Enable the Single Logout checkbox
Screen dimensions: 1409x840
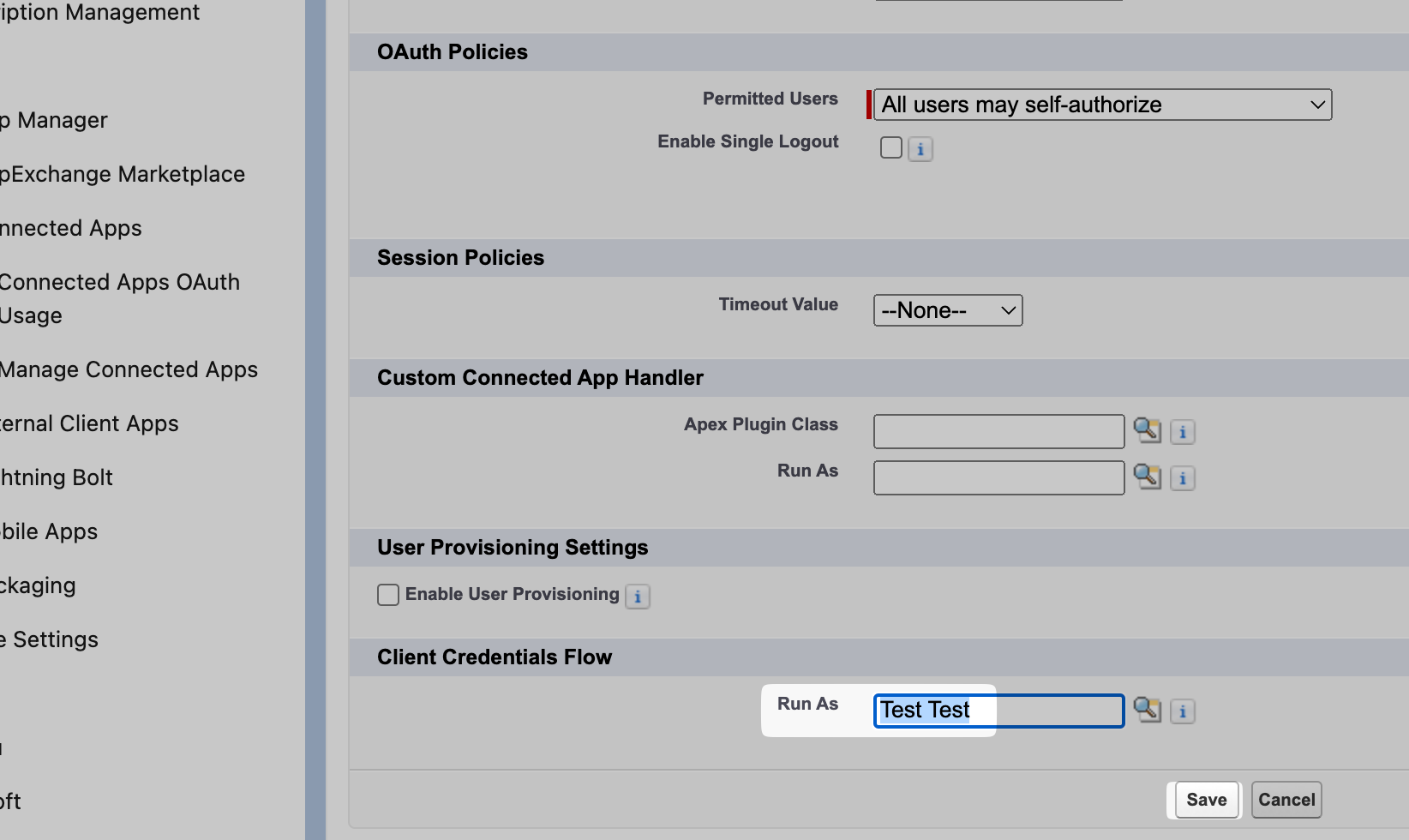tap(891, 147)
